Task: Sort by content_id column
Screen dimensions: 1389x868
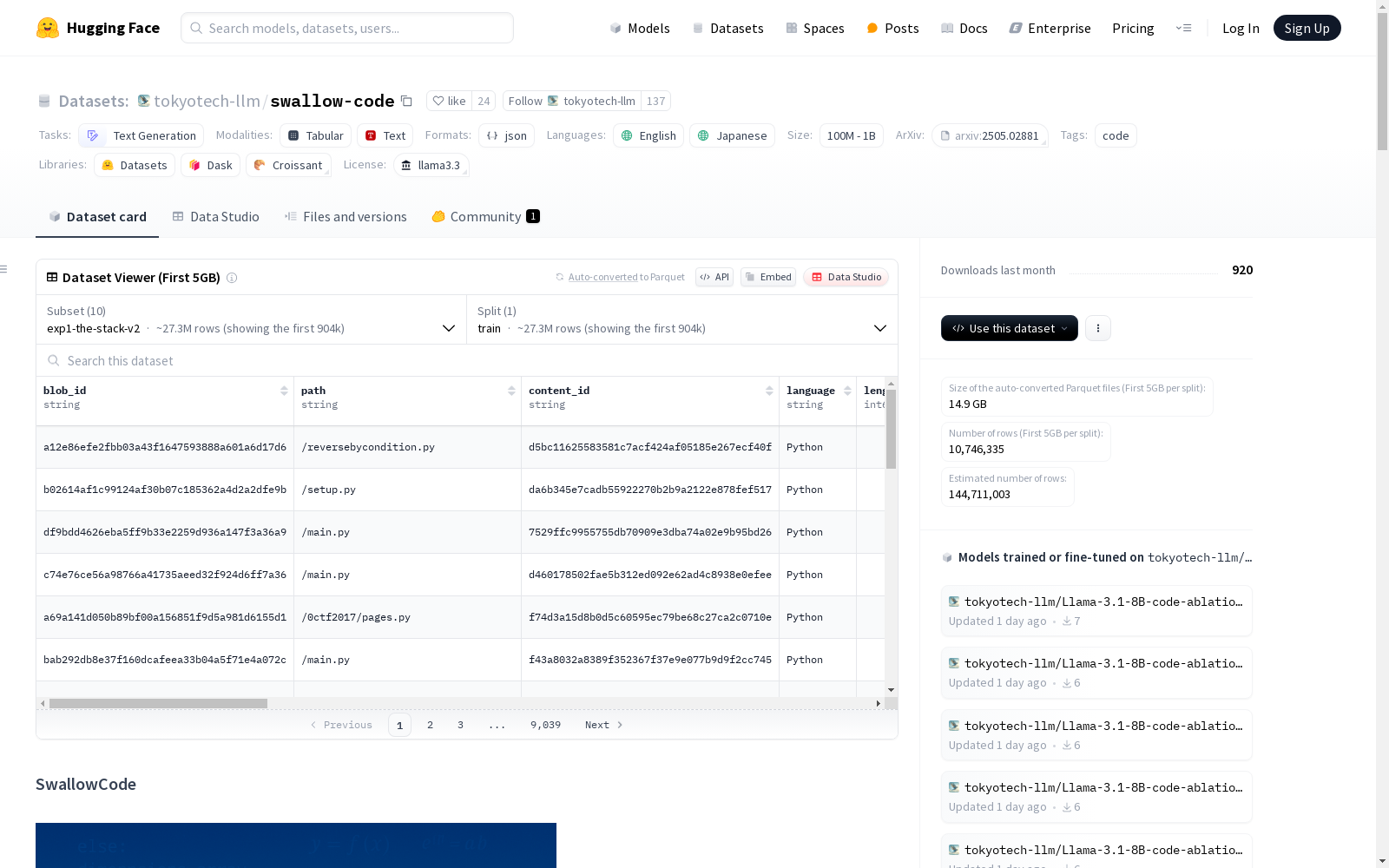Action: click(769, 391)
